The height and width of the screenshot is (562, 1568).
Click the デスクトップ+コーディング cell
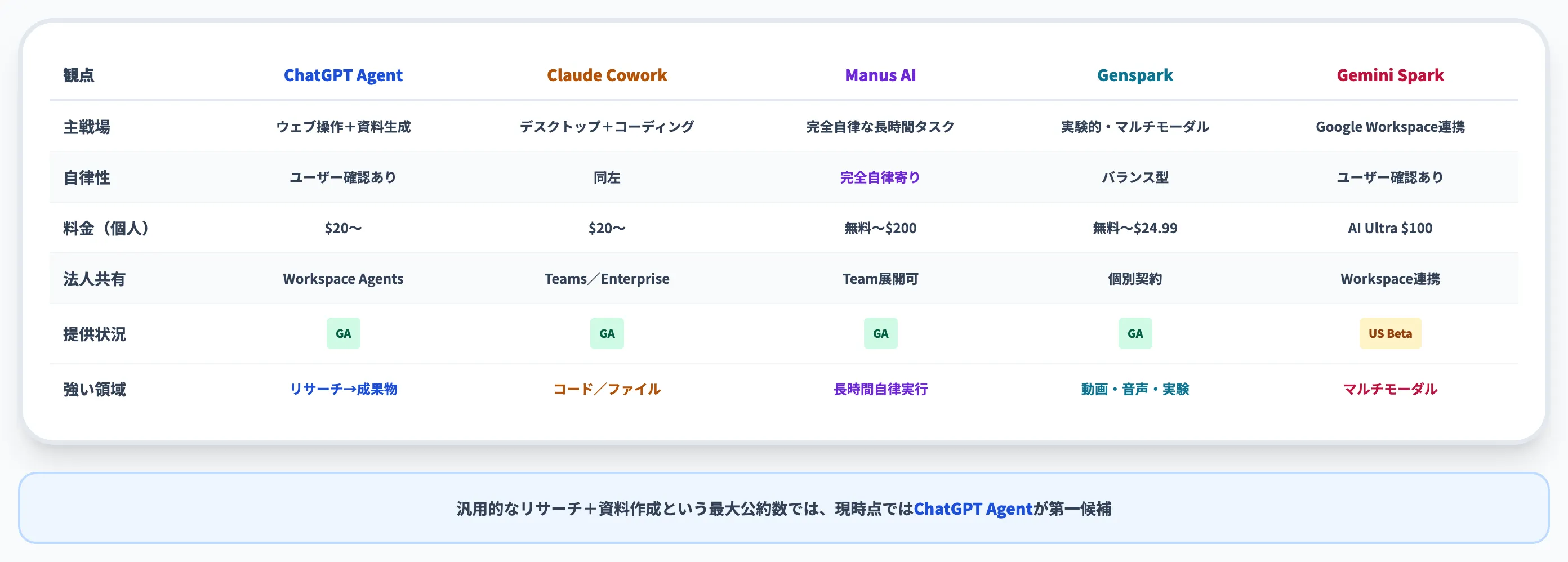607,127
